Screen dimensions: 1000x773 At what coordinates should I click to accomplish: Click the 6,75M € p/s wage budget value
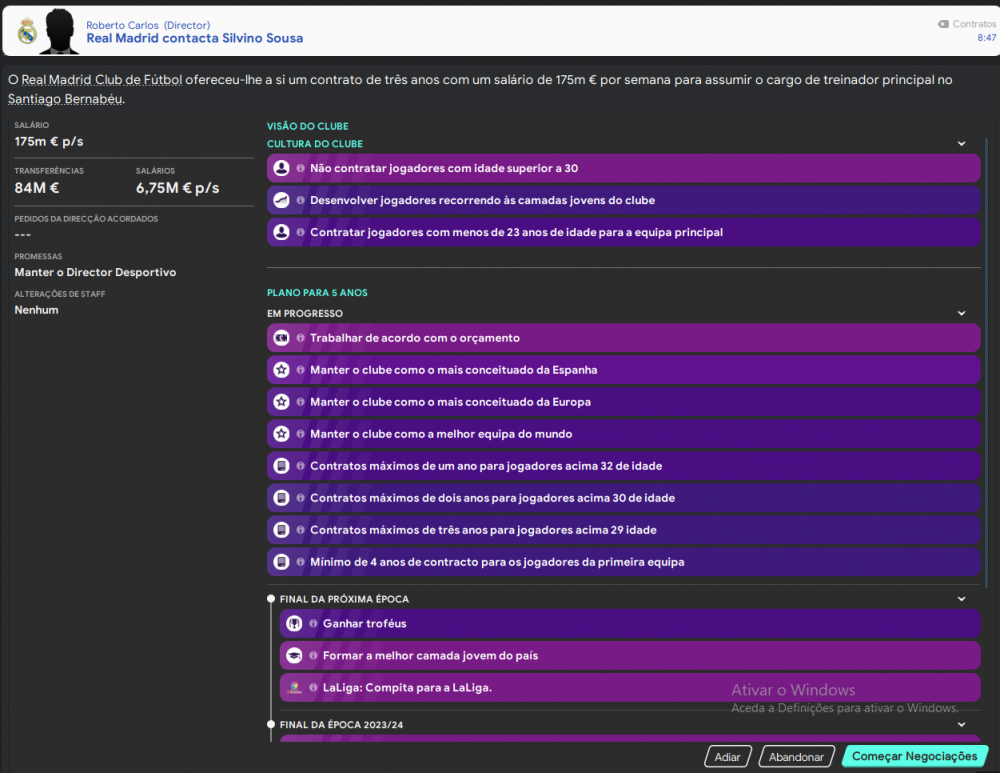(177, 188)
